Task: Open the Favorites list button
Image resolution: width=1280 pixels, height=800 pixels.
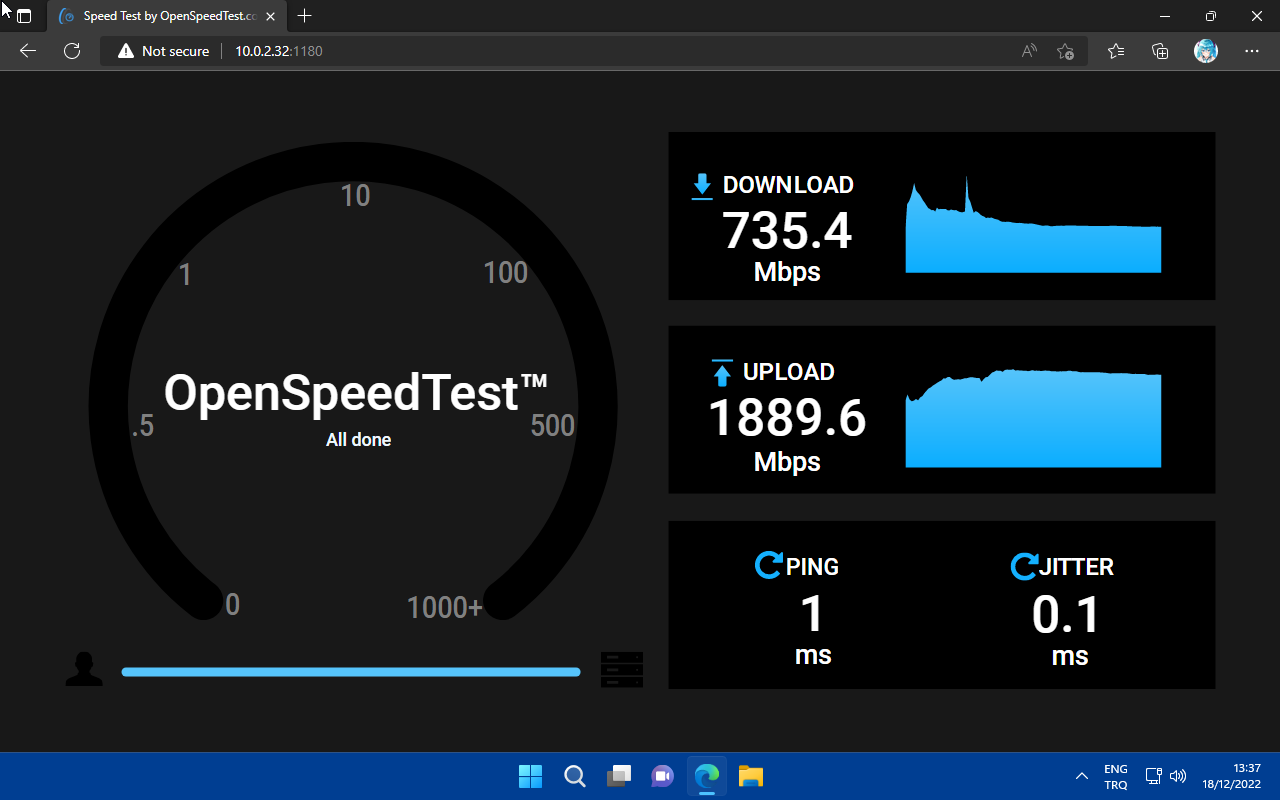Action: point(1116,51)
